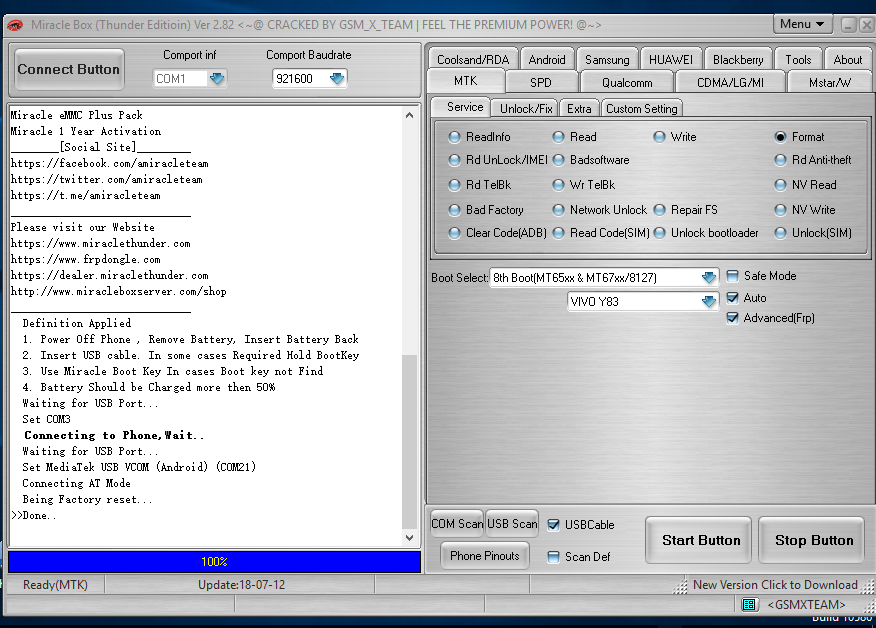876x628 pixels.
Task: Click the Ready(MTK) status text
Action: (x=55, y=584)
